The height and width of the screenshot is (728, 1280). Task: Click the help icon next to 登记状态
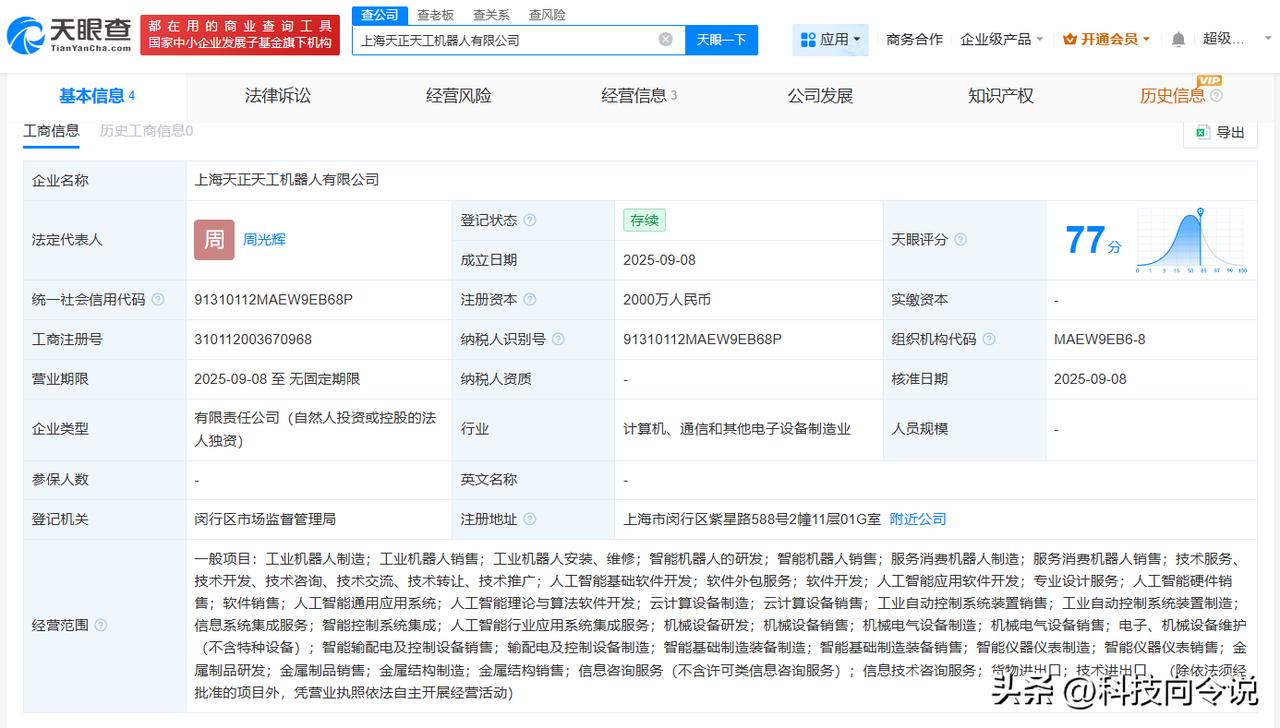click(x=530, y=220)
